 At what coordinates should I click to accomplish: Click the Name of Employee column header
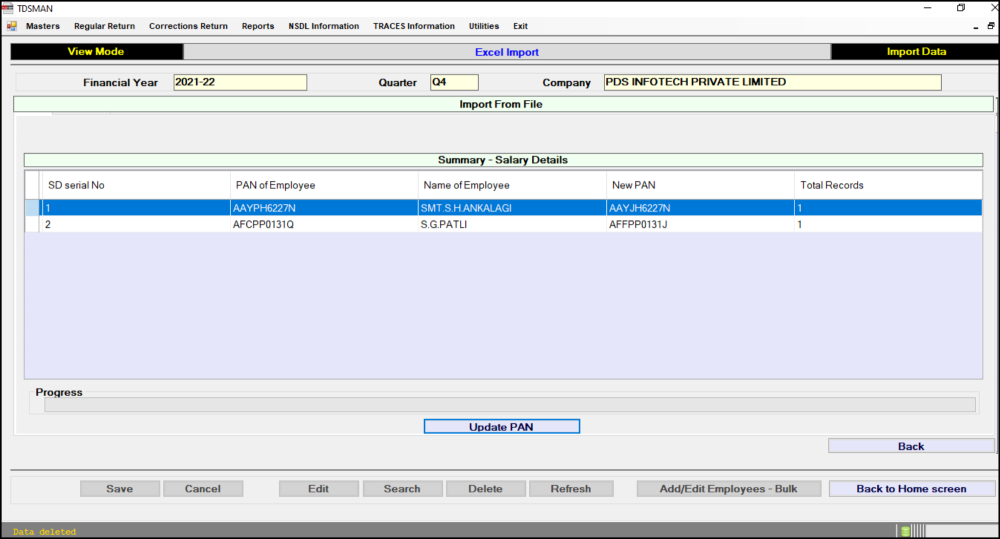512,185
